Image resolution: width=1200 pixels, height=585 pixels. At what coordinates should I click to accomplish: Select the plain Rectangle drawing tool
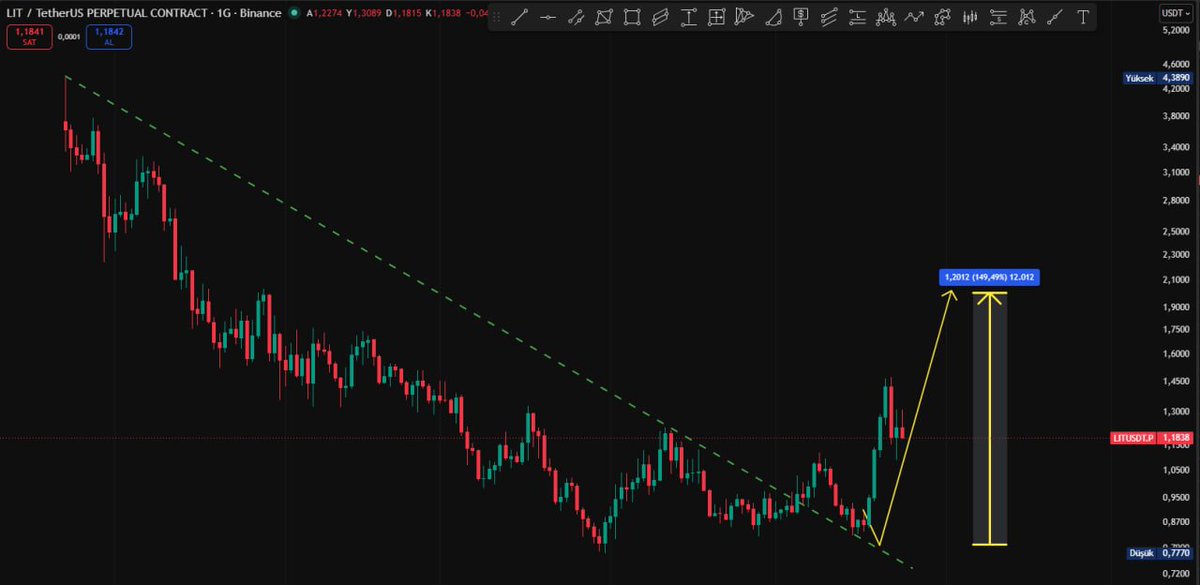click(632, 17)
